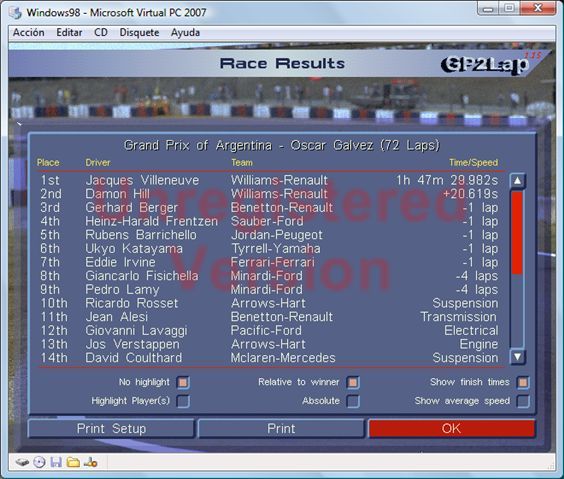Select the Giancarlo Fisichella row
The width and height of the screenshot is (564, 479).
[269, 276]
